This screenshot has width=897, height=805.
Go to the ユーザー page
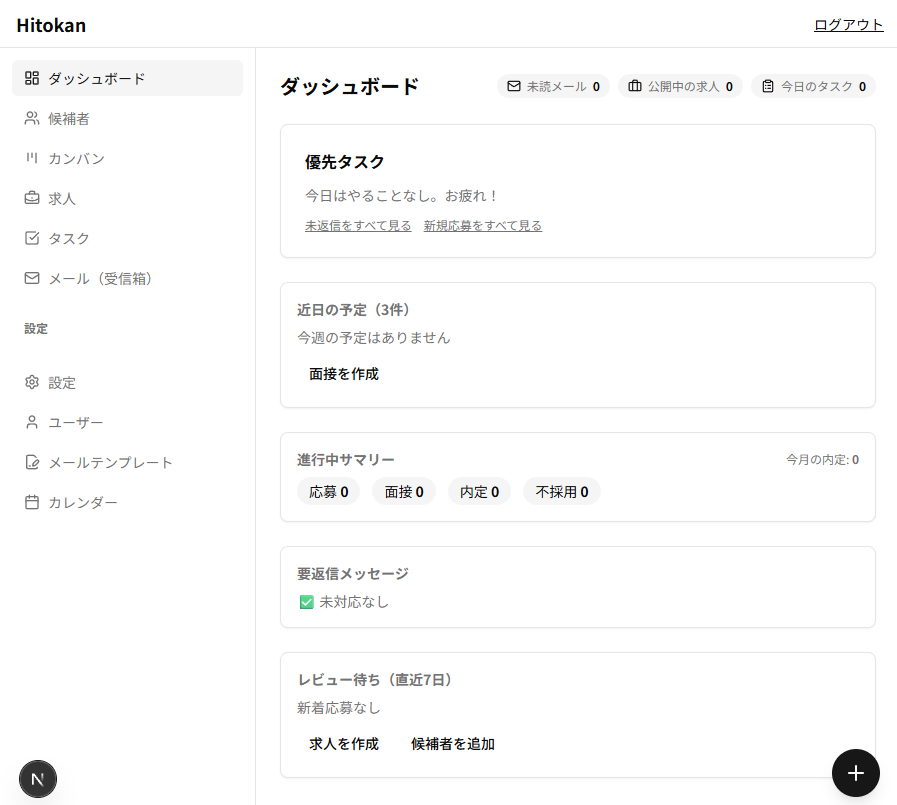point(75,422)
